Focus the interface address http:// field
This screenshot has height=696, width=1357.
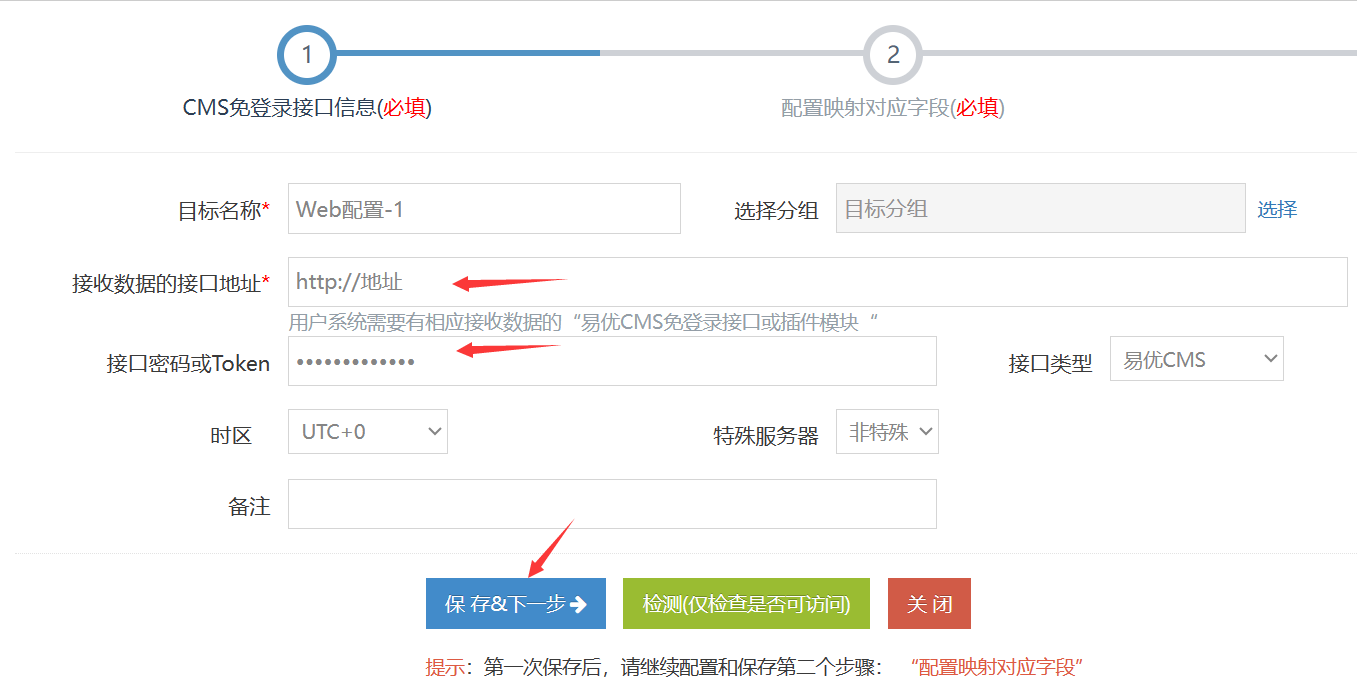[x=818, y=282]
